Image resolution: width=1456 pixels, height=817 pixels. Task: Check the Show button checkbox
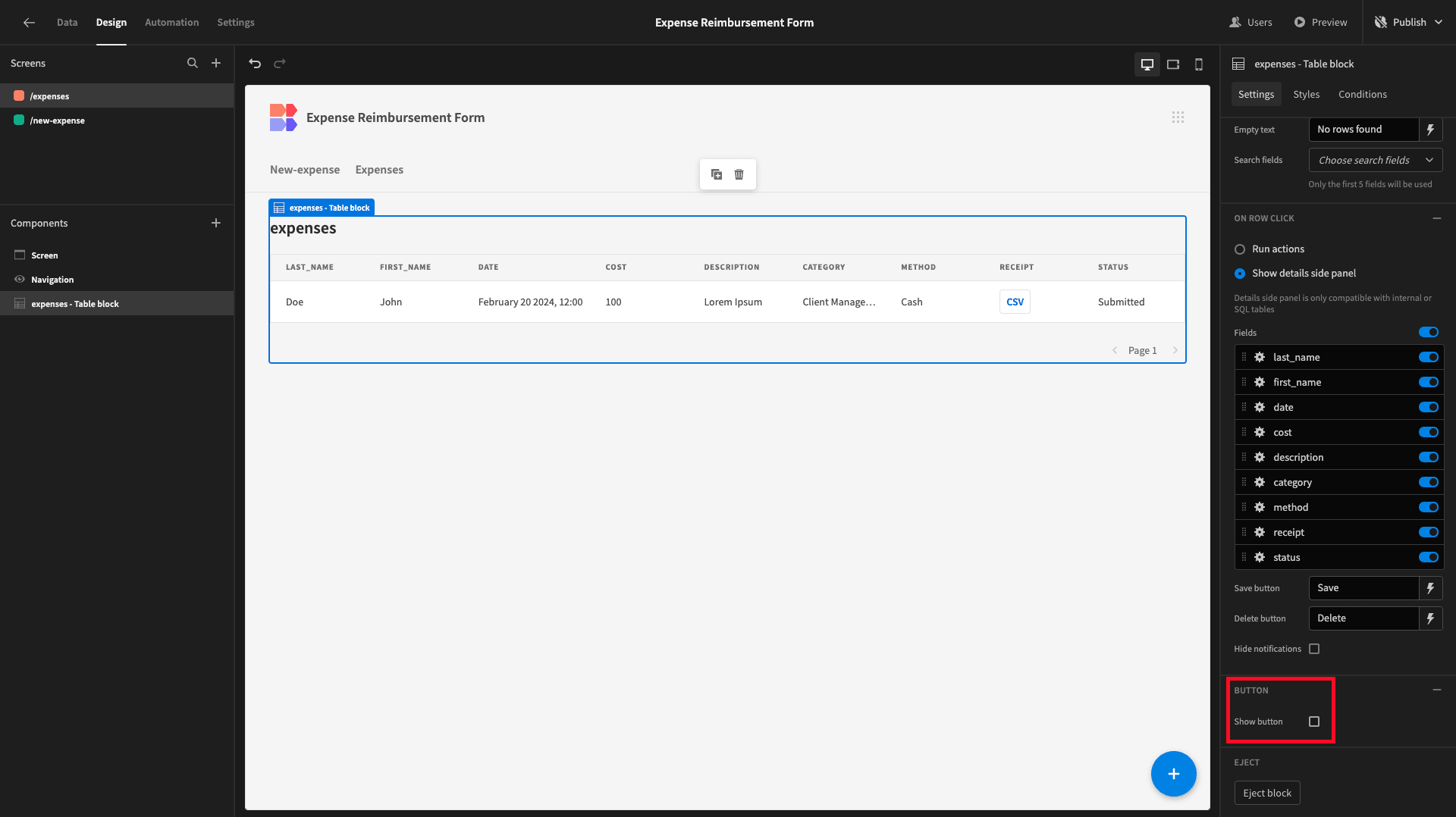1314,722
